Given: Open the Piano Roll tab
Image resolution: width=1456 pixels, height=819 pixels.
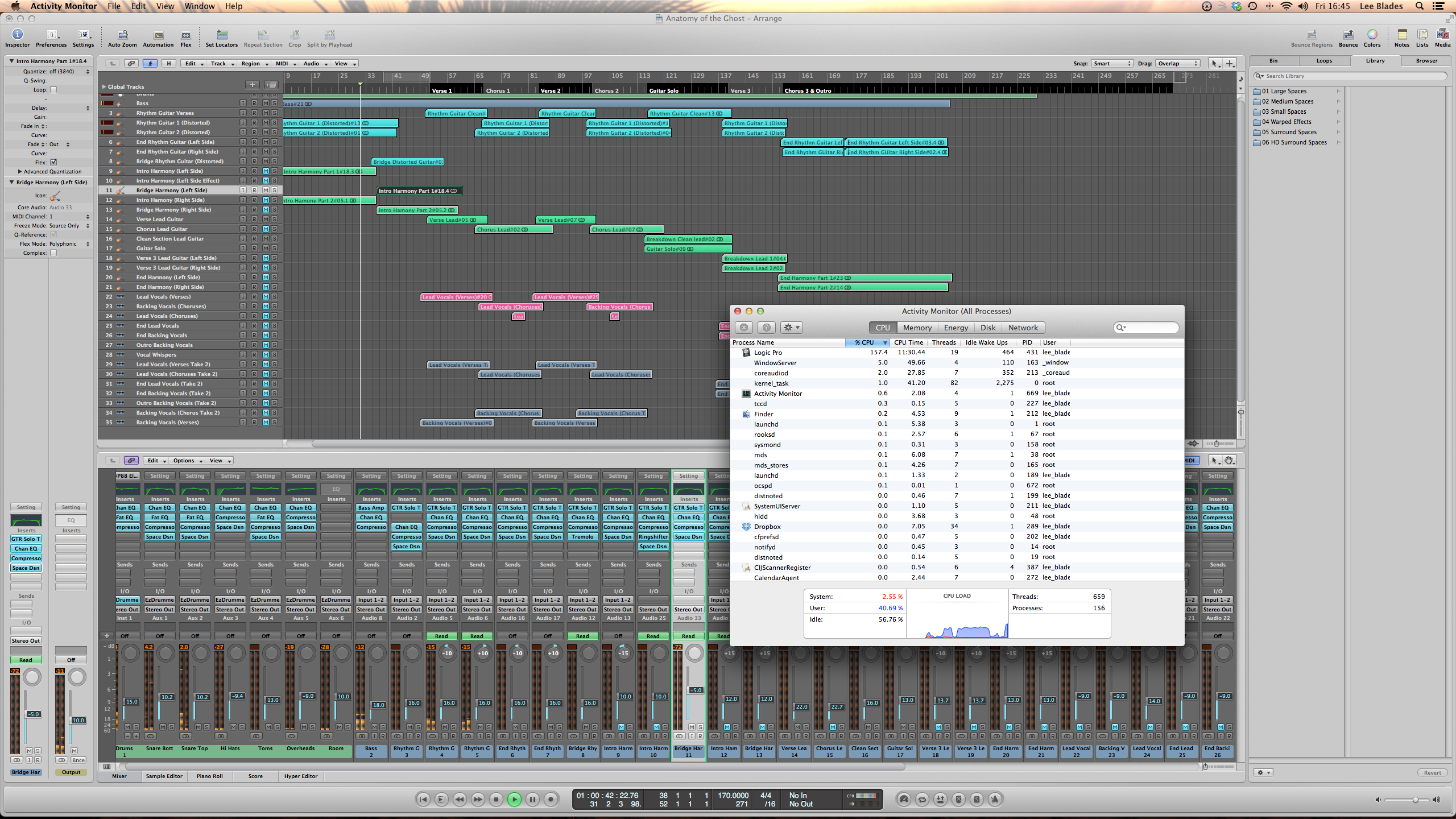Looking at the screenshot, I should pos(209,776).
